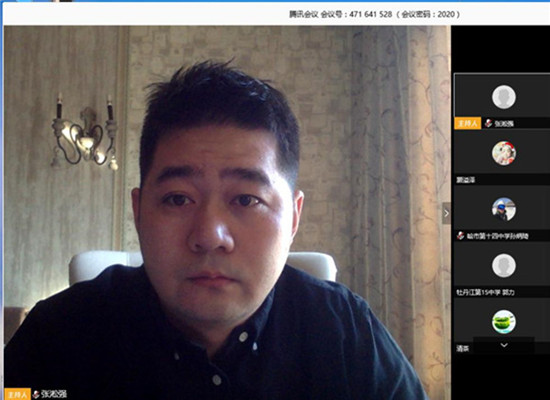Select the gray avatar of 牡丹江第15中学 participant
This screenshot has width=550, height=400.
tap(504, 266)
